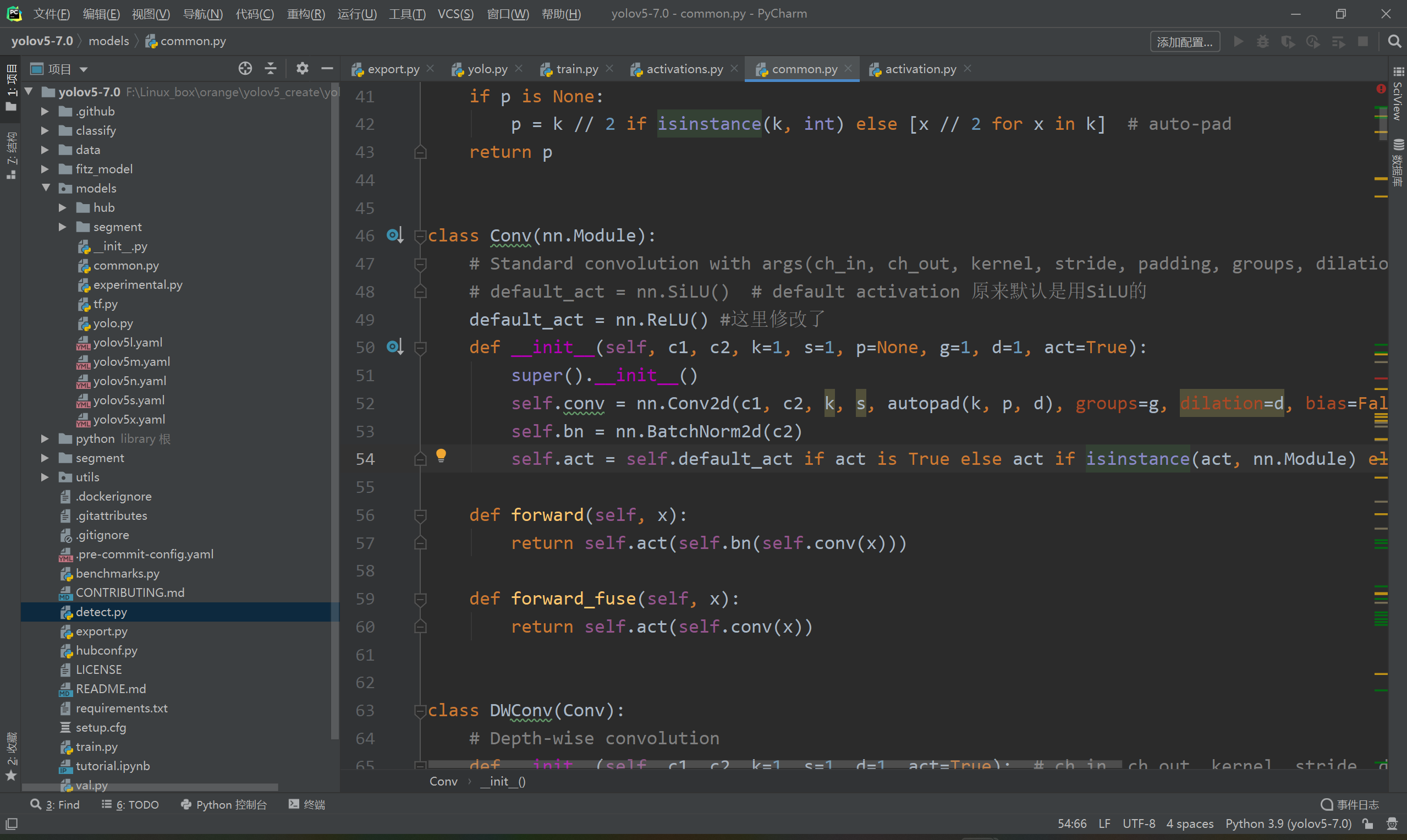Expand the utils folder
Image resolution: width=1407 pixels, height=840 pixels.
[x=45, y=477]
